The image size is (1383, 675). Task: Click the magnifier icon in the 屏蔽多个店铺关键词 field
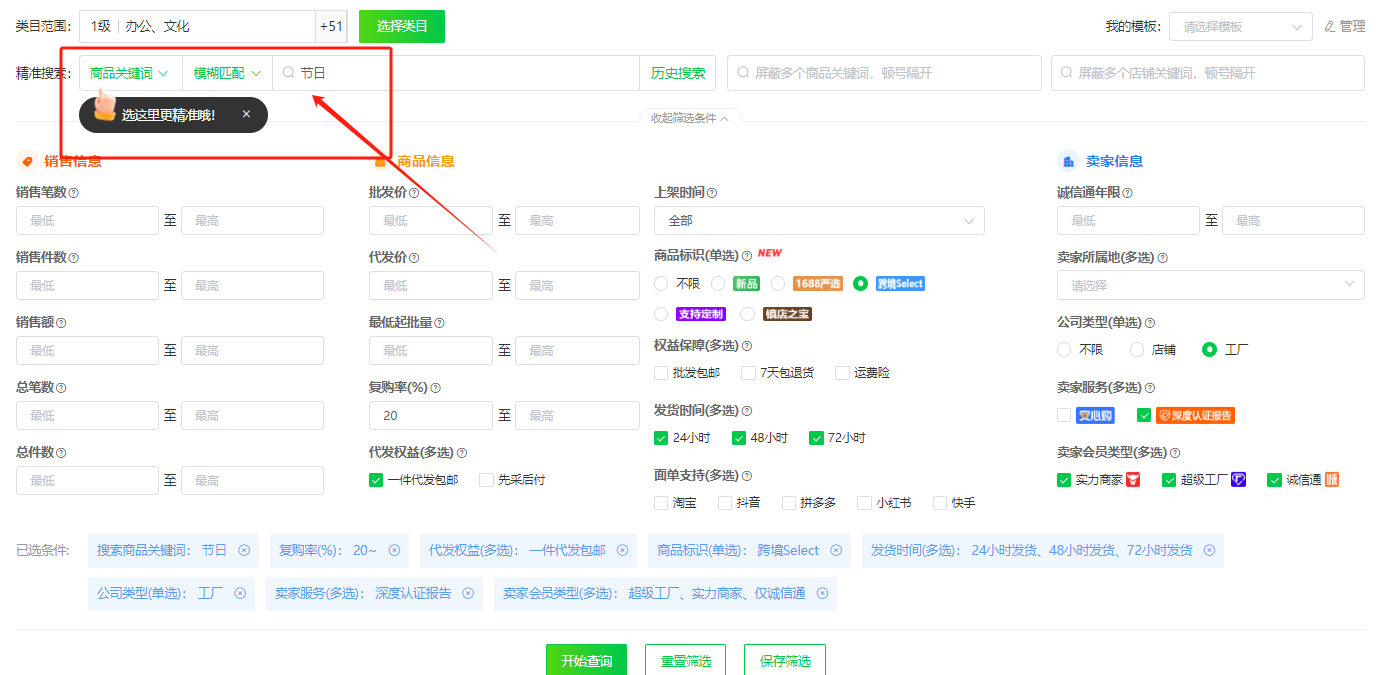tap(1069, 72)
